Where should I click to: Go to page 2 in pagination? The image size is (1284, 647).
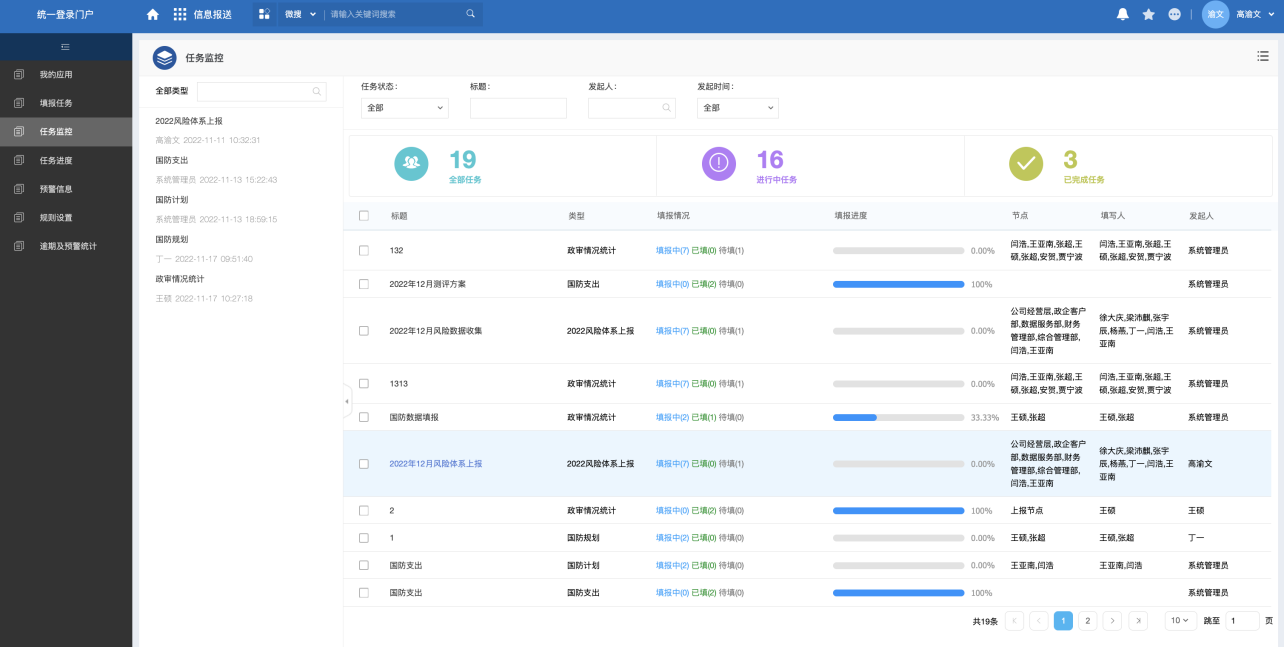1087,621
